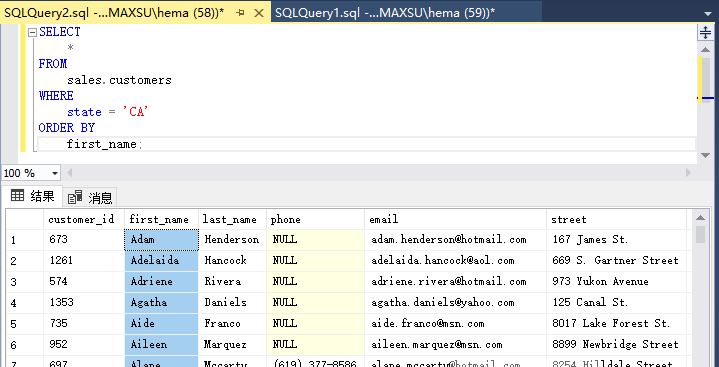This screenshot has width=719, height=367.
Task: Place cursor on first_name in ORDER BY
Action: click(x=102, y=144)
